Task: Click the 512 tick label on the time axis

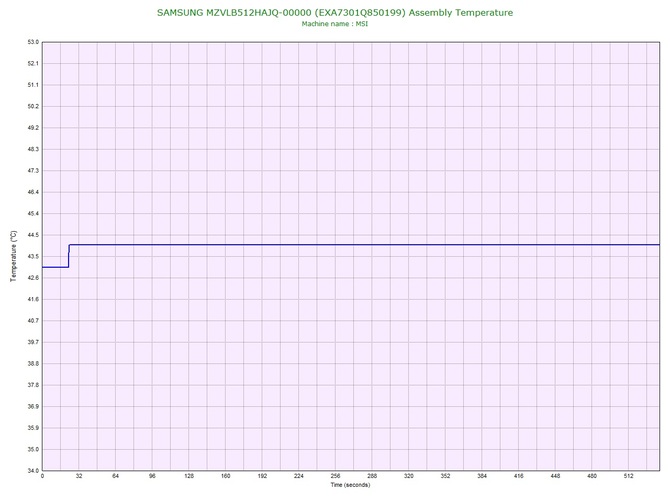Action: 629,476
